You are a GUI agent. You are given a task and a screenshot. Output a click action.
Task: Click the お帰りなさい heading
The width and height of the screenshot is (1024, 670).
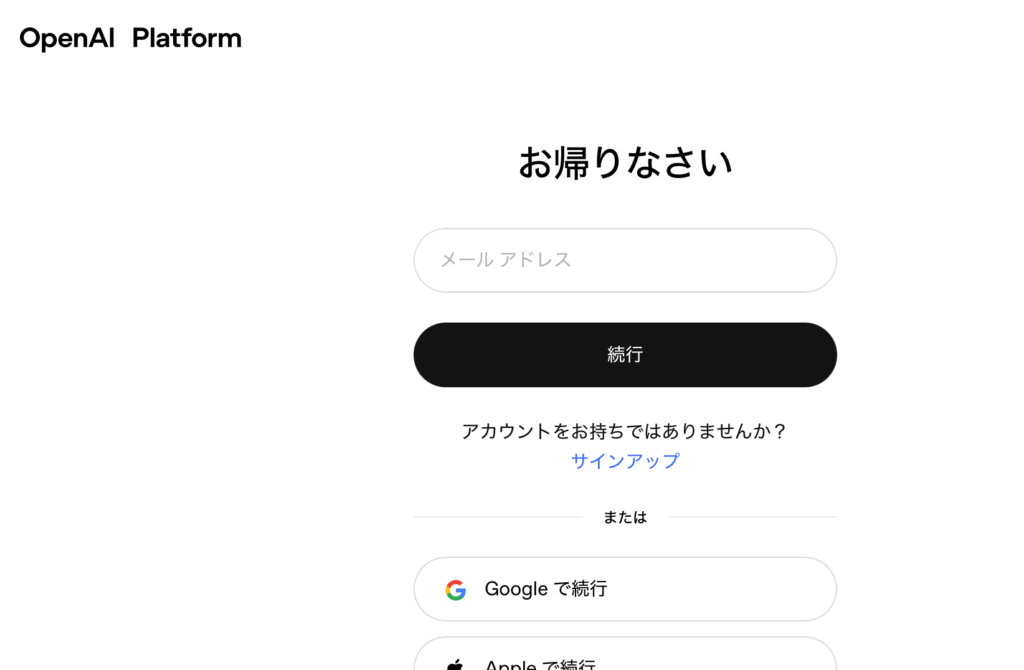[x=625, y=162]
